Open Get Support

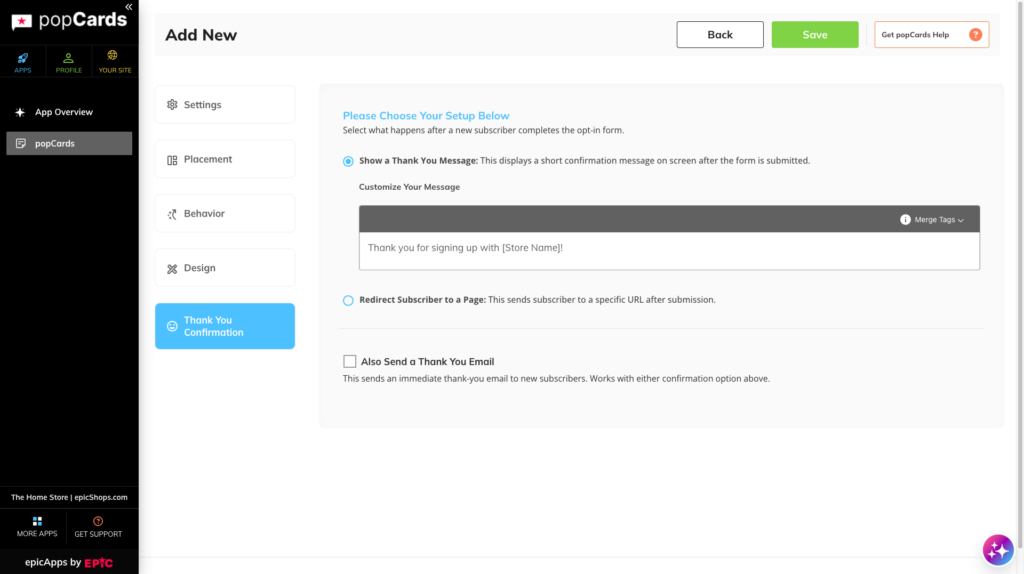point(98,526)
